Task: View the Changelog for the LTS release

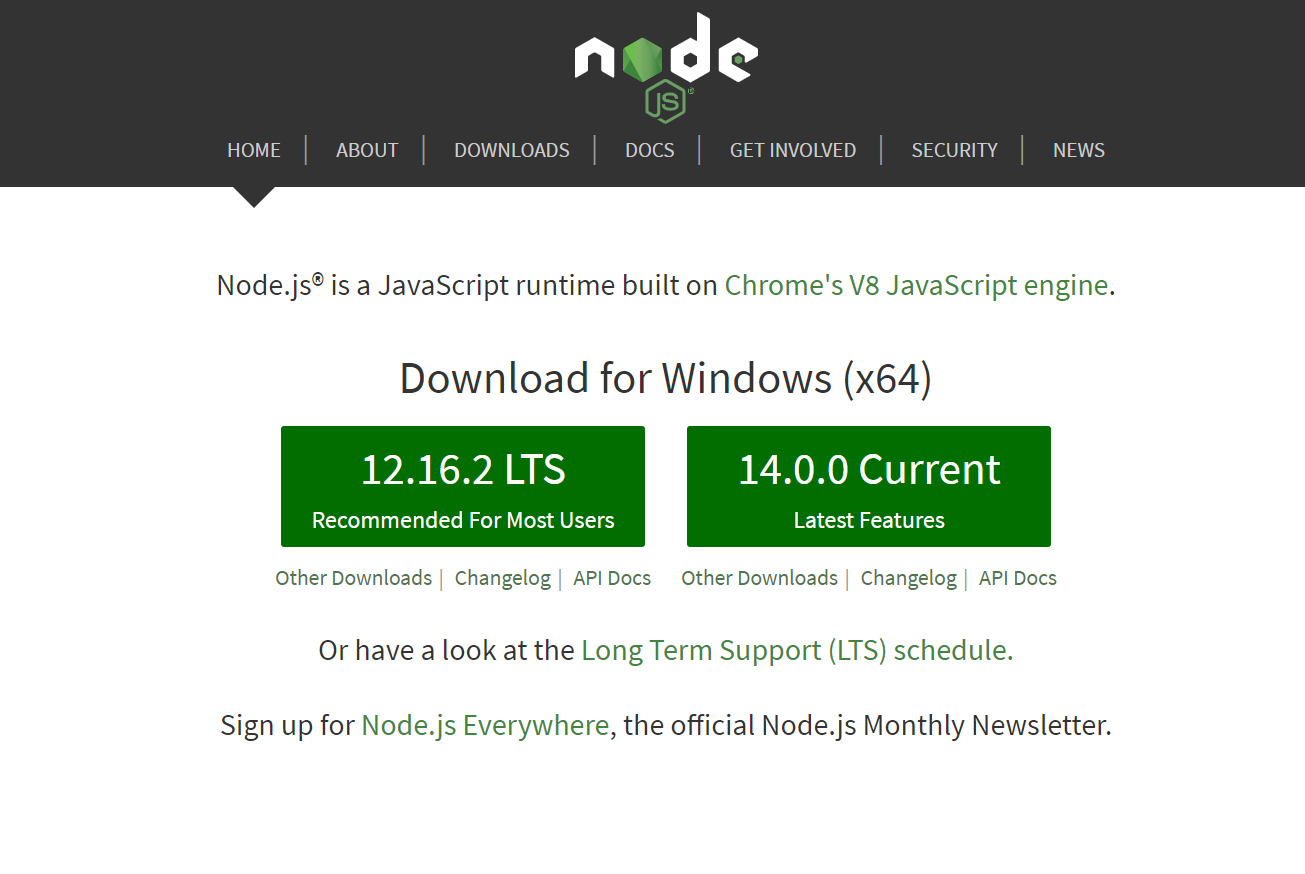Action: click(x=503, y=578)
